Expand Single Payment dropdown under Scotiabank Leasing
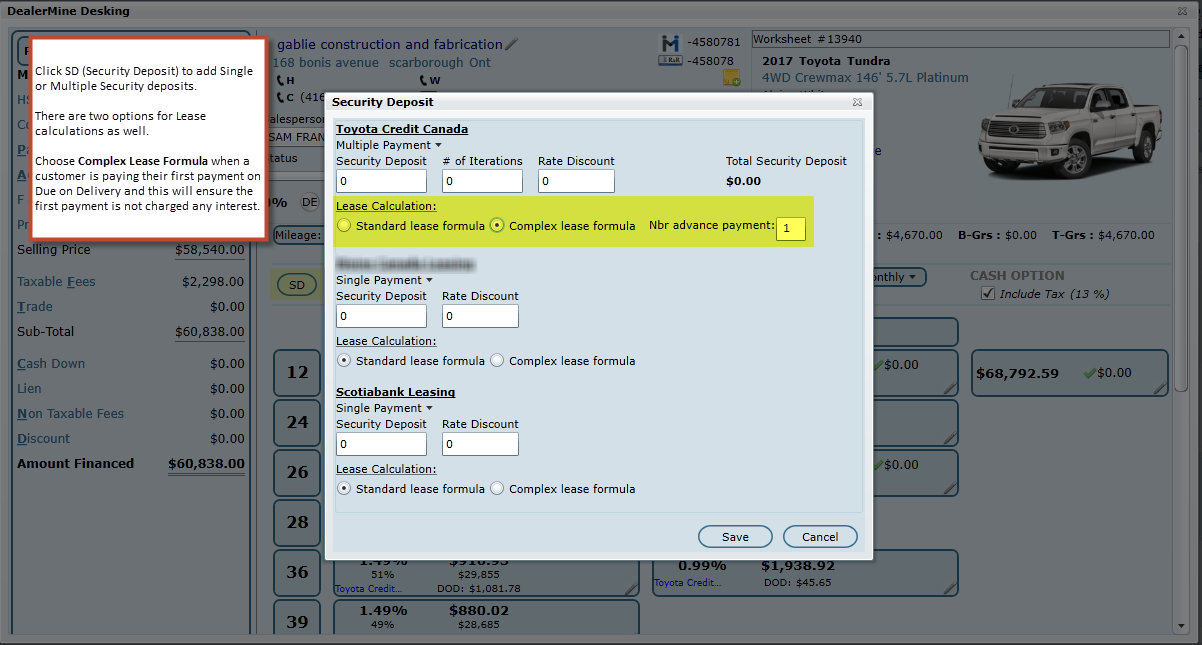1202x645 pixels. tap(384, 408)
